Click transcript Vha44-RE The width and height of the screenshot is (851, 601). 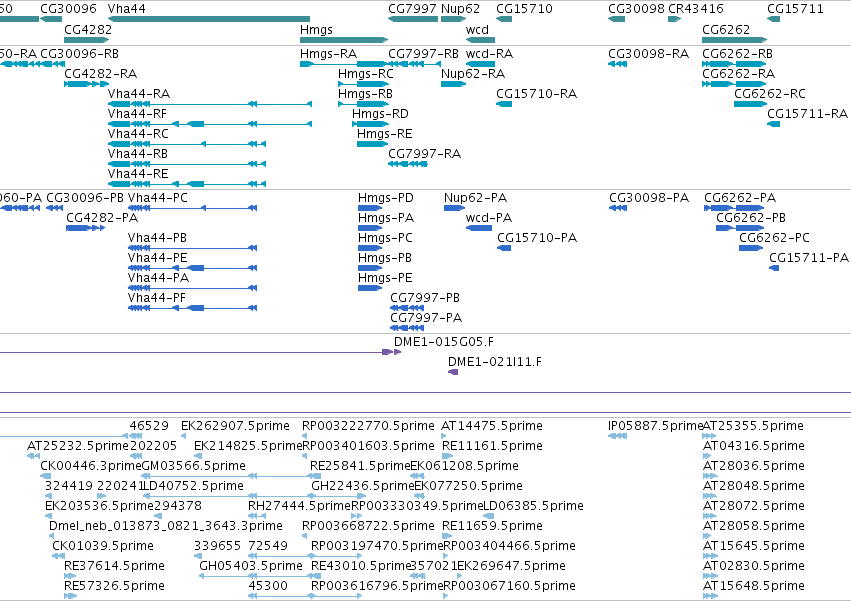187,184
